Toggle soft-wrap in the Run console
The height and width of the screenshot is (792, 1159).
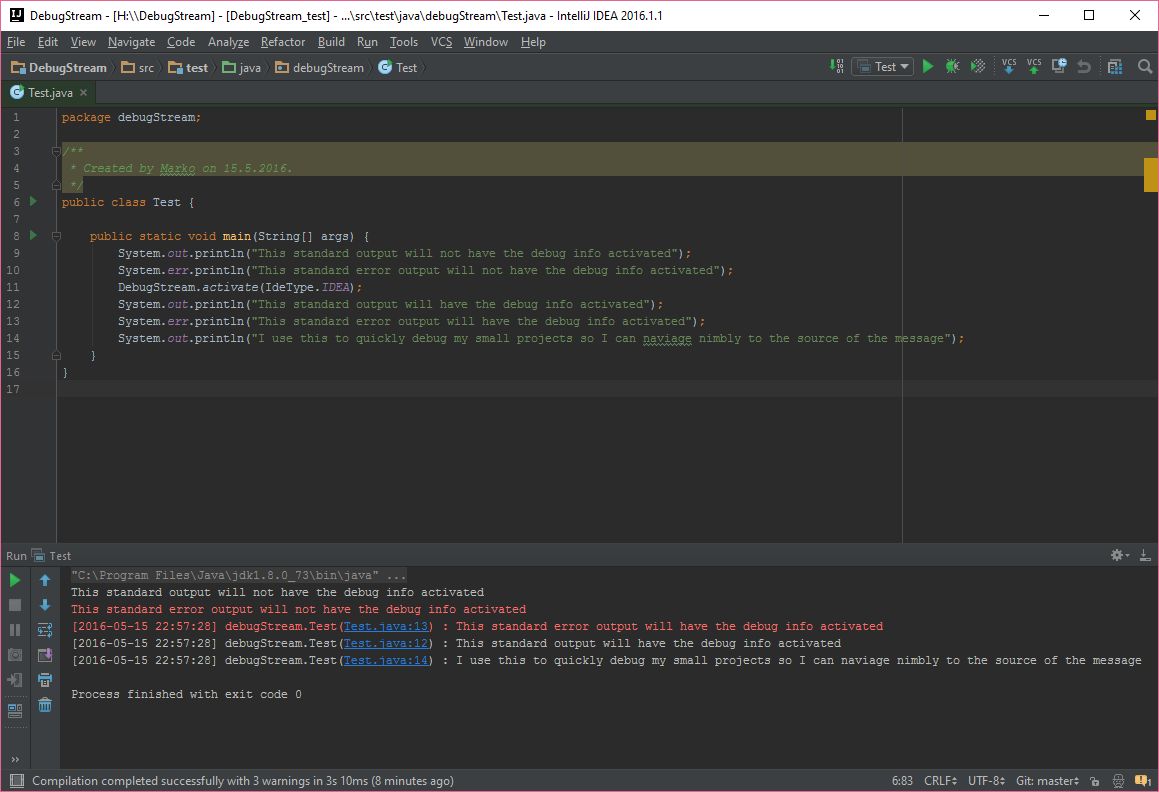tap(45, 630)
